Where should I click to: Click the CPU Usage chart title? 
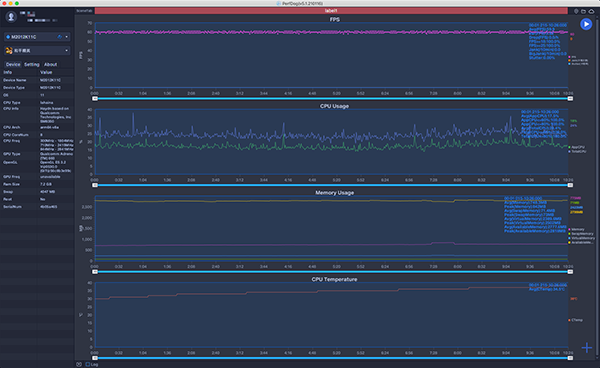point(334,106)
